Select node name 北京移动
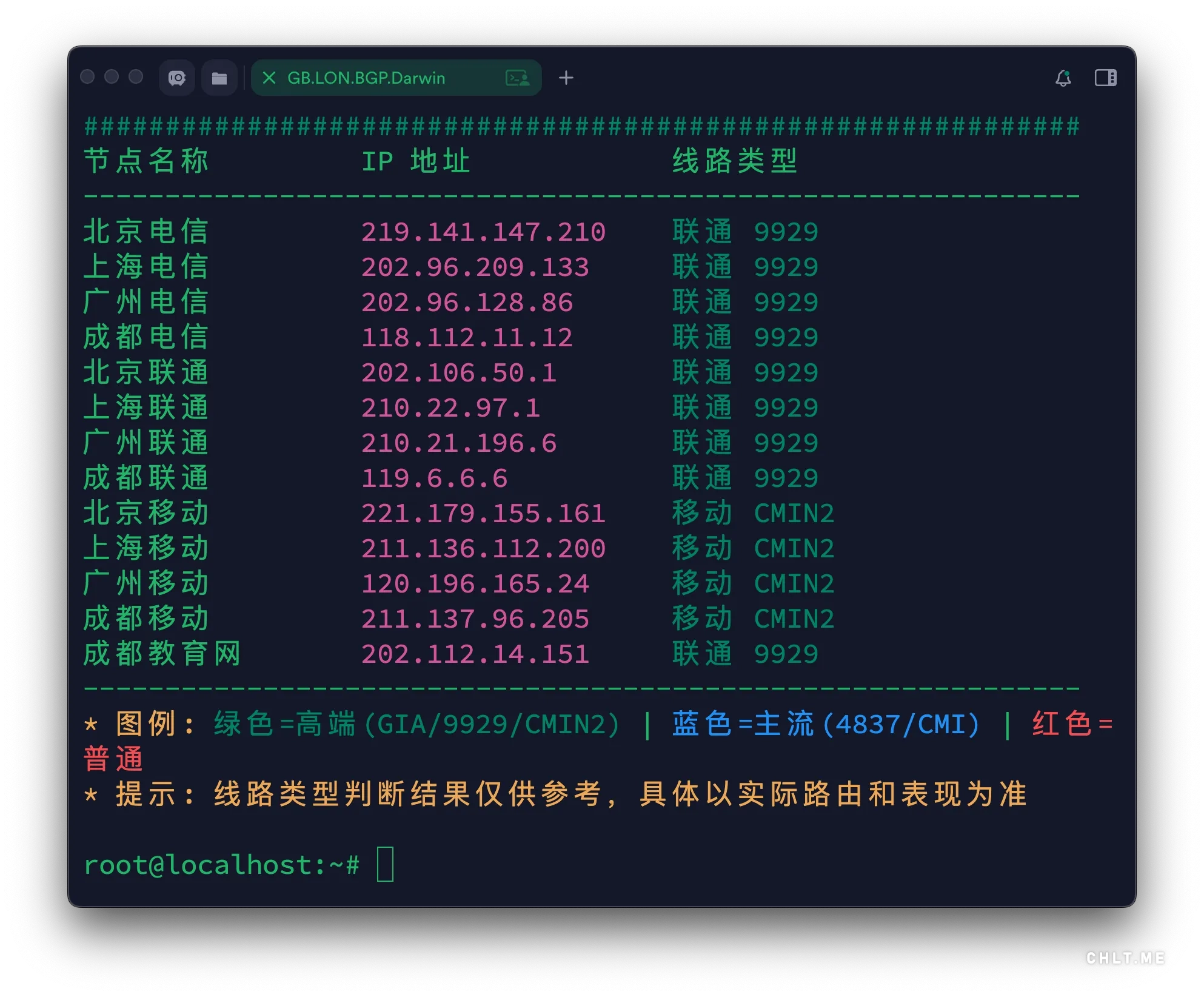1204x997 pixels. pyautogui.click(x=146, y=513)
